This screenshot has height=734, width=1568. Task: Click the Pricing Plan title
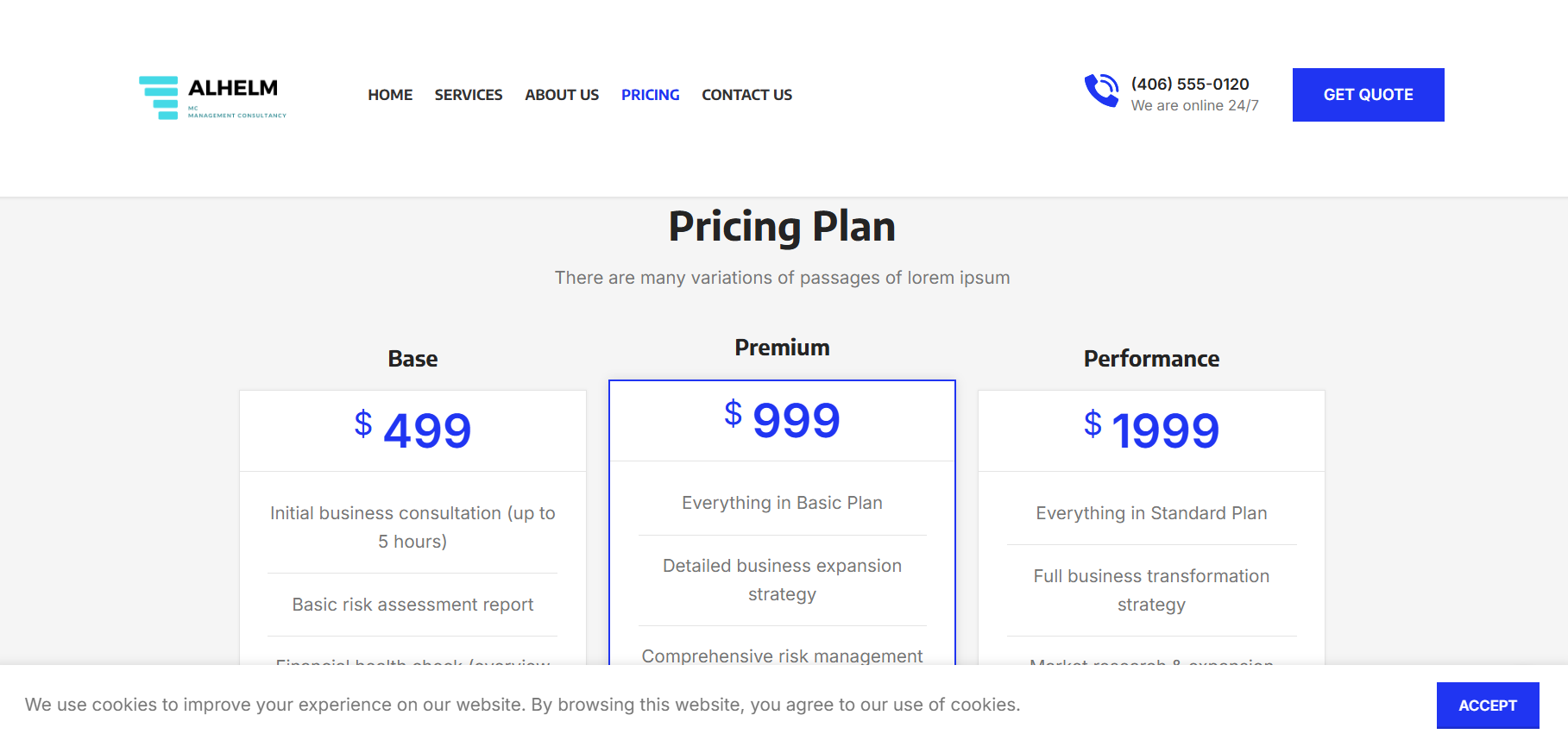click(782, 227)
